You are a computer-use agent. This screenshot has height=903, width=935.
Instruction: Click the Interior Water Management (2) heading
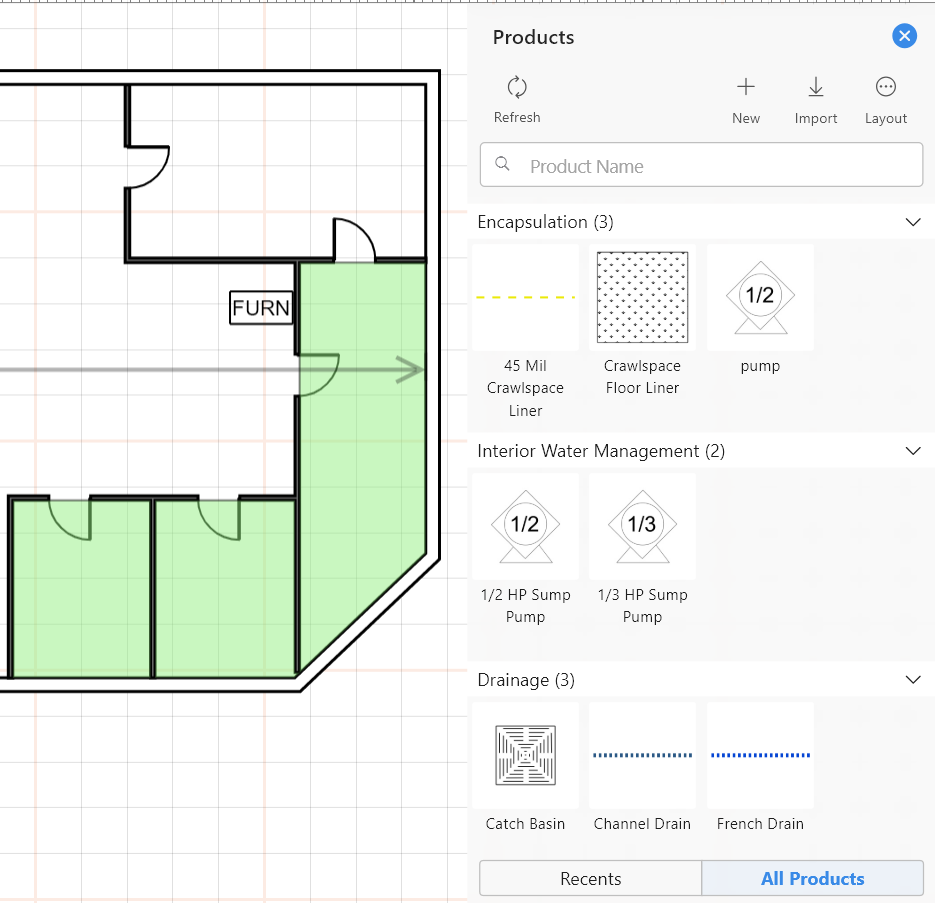point(601,451)
